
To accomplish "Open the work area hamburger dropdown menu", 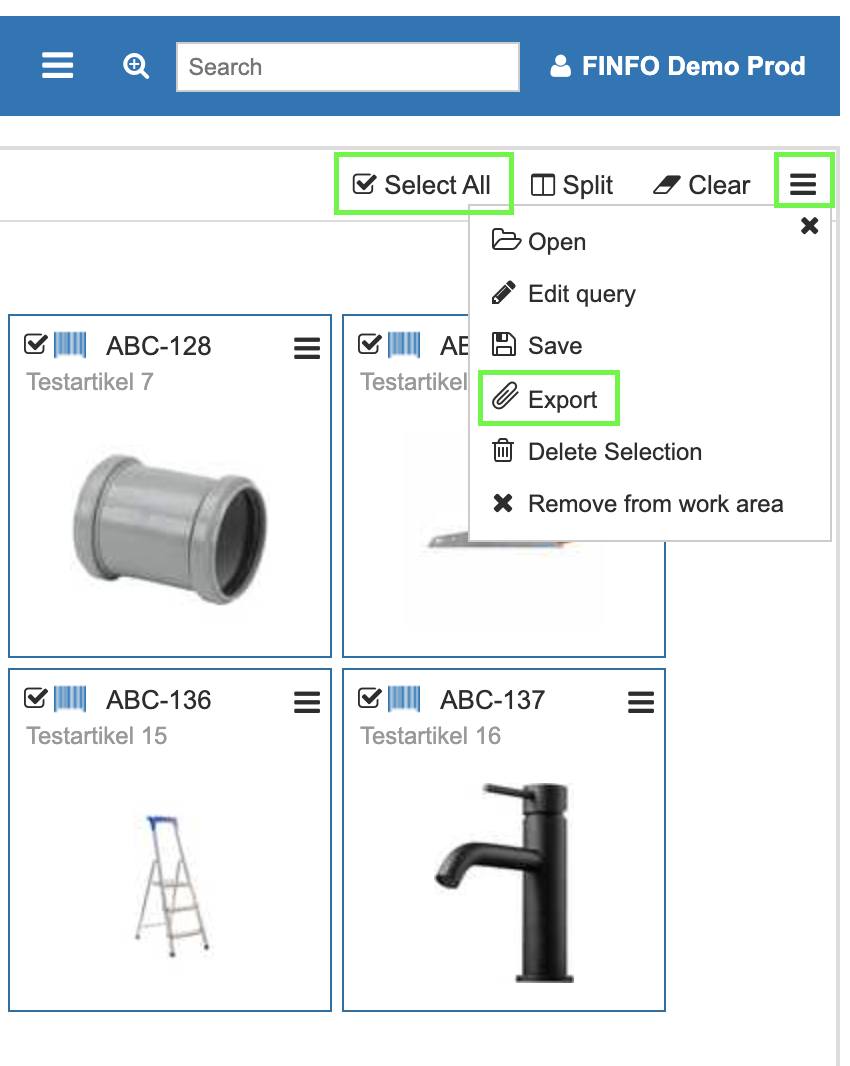I will (x=805, y=183).
